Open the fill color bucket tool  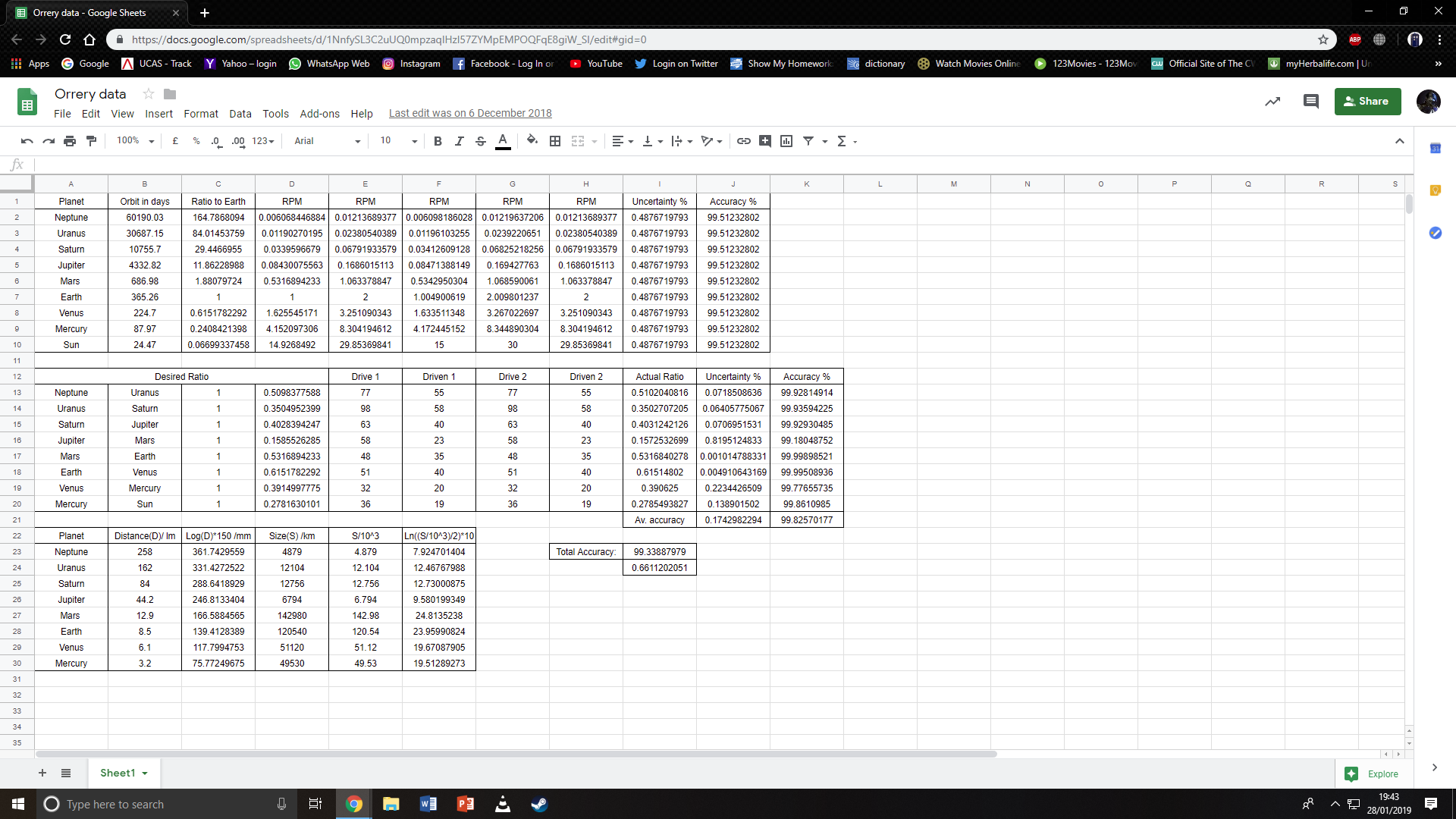click(x=532, y=140)
